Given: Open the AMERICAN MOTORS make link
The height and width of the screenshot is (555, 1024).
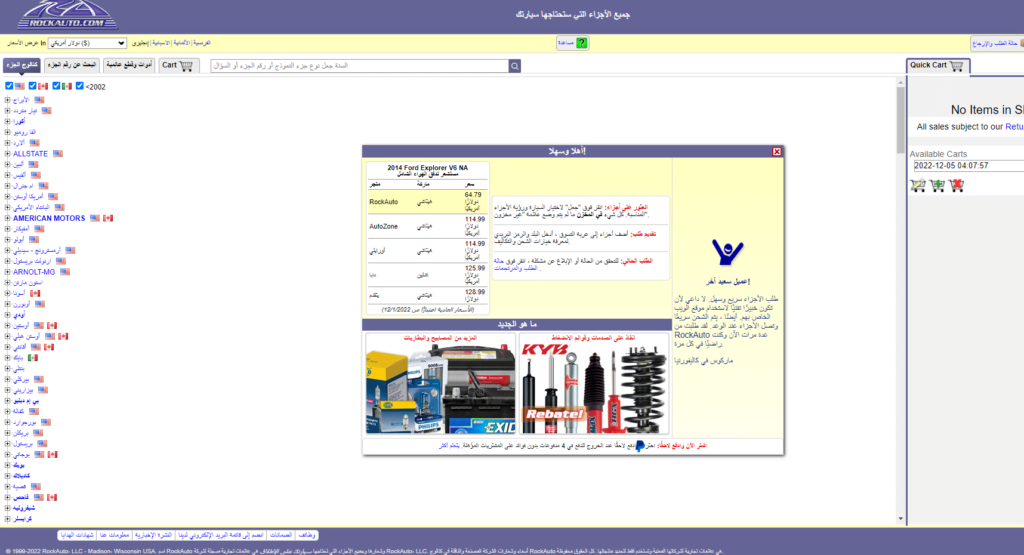Looking at the screenshot, I should [x=49, y=218].
